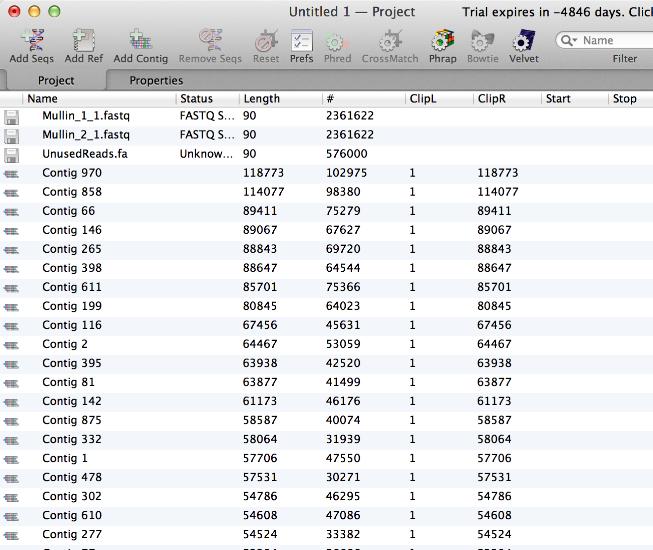The image size is (653, 550).
Task: Click the Remove Seqs toolbar icon
Action: tap(210, 40)
